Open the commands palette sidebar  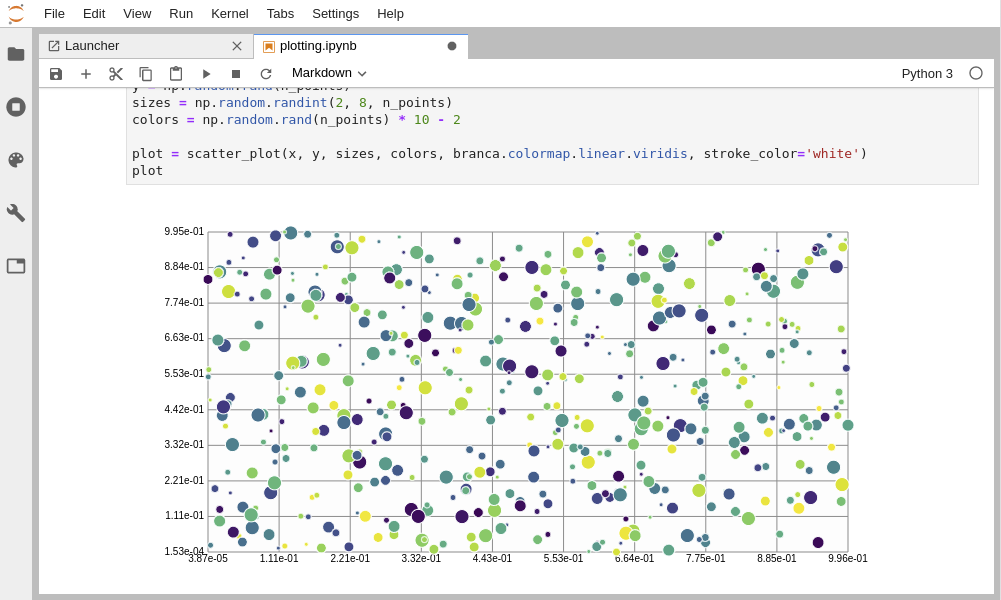(x=16, y=160)
